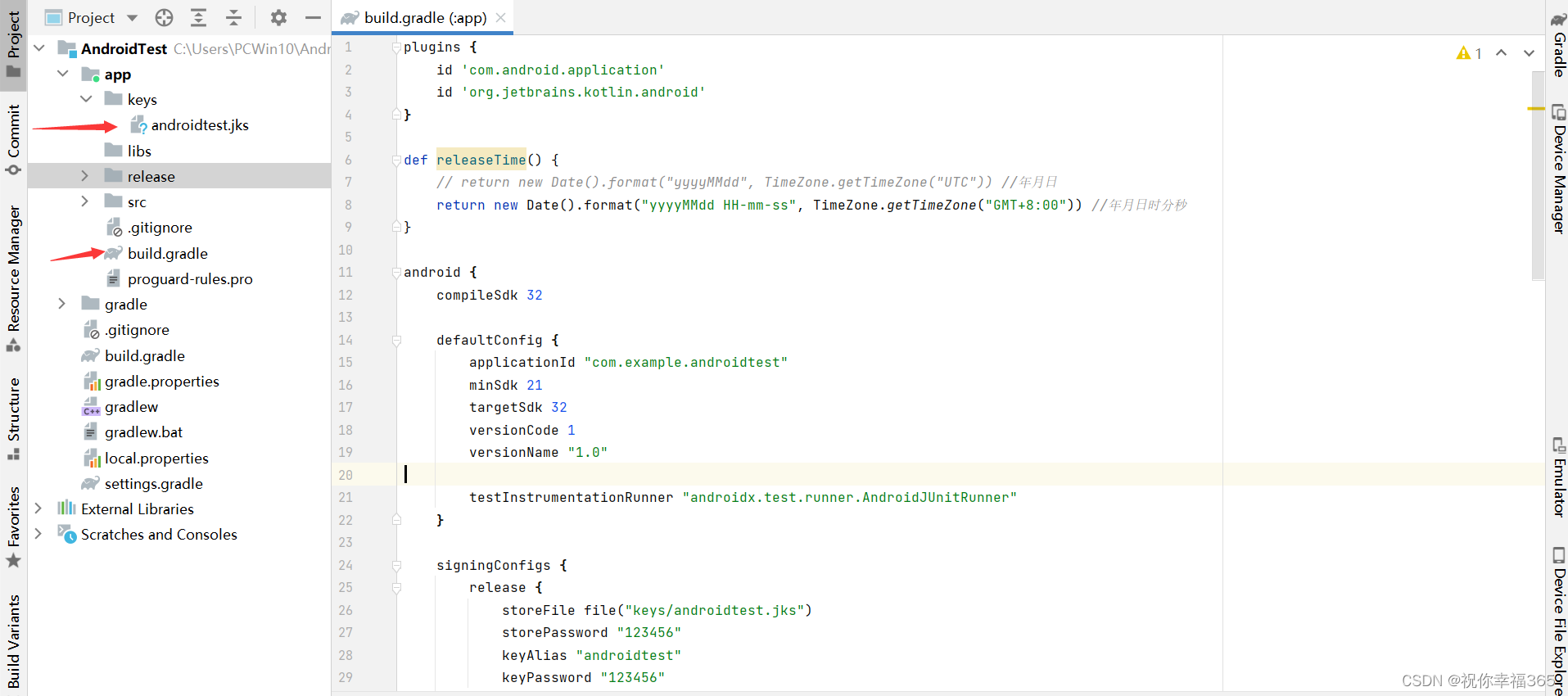Collapse the keys folder

86,99
